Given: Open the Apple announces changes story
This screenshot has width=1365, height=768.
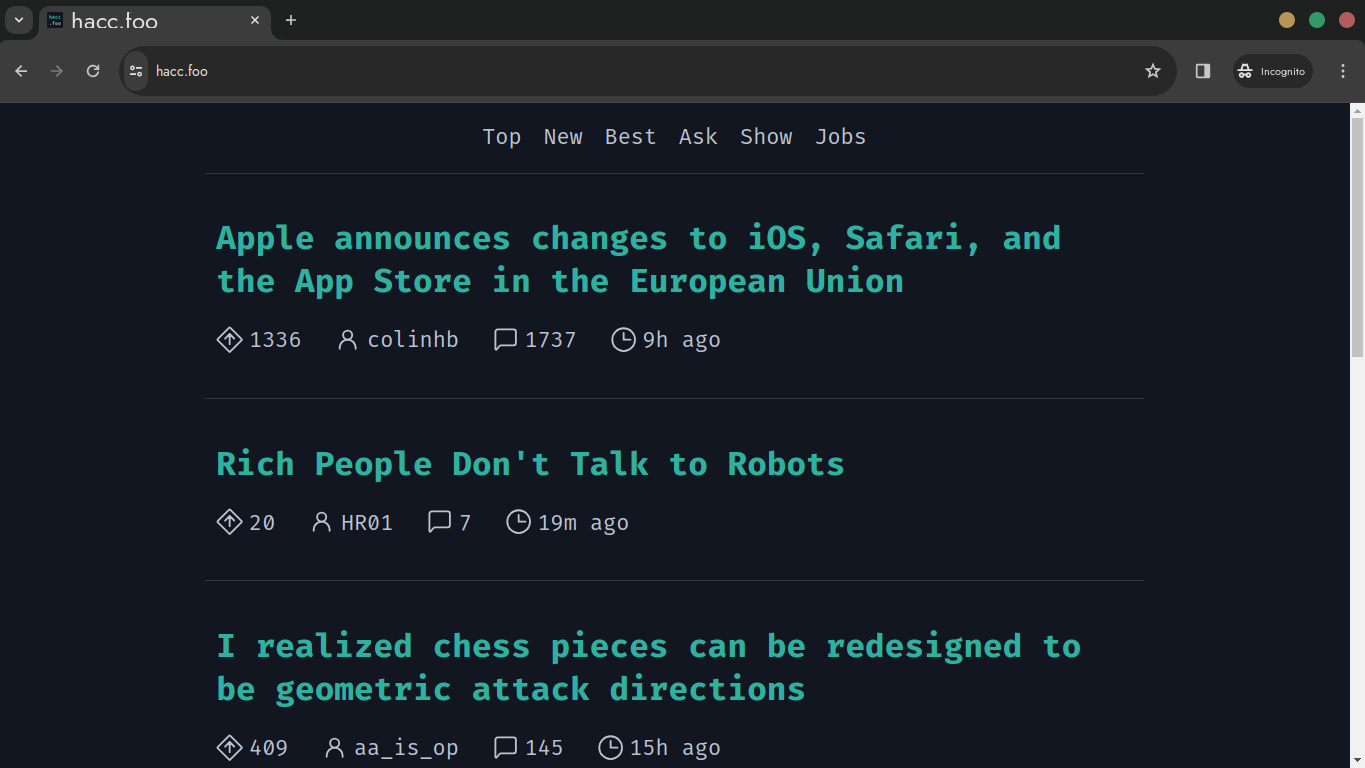Looking at the screenshot, I should click(638, 260).
